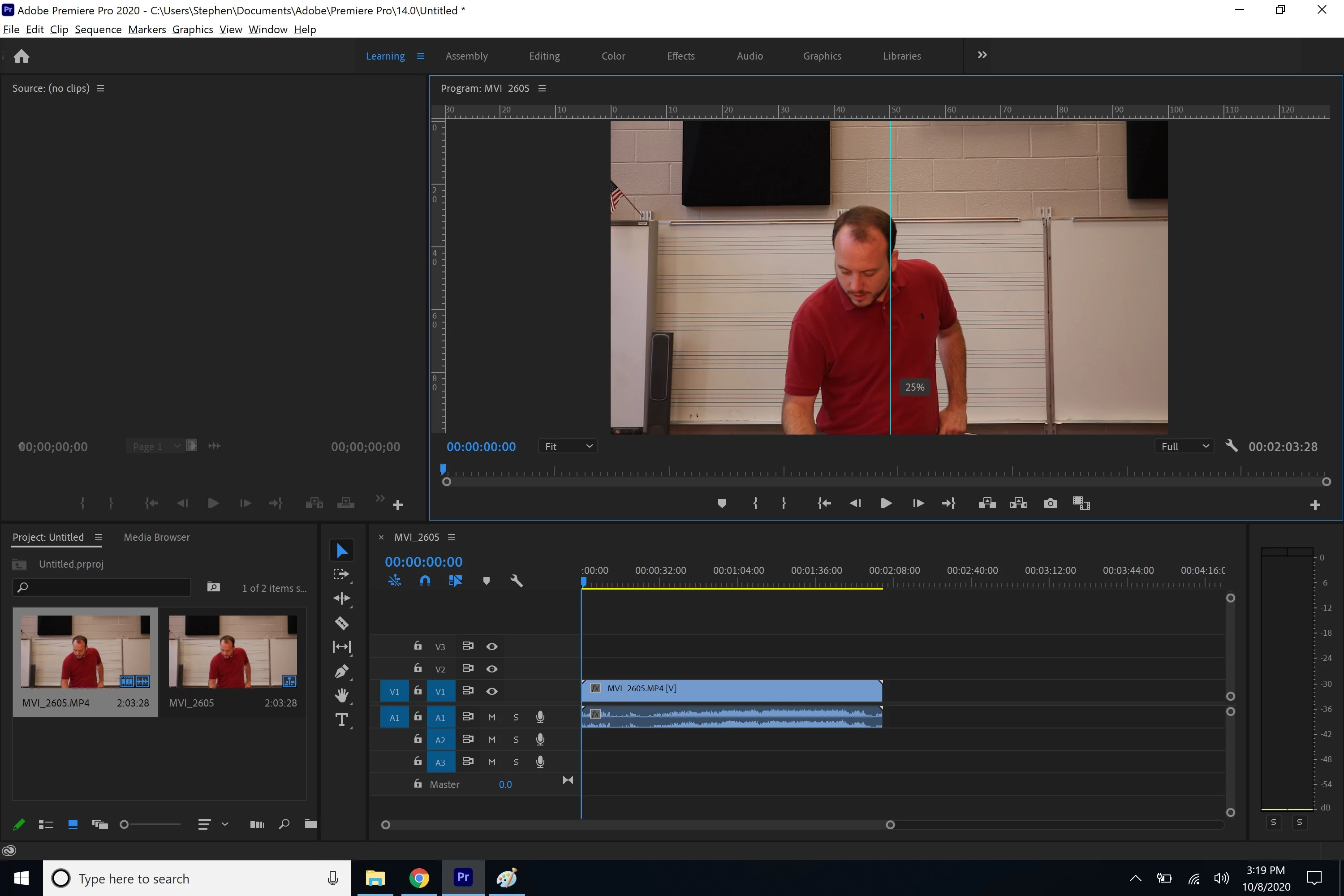The height and width of the screenshot is (896, 1344).
Task: Switch to the Editing workspace
Action: tap(544, 56)
